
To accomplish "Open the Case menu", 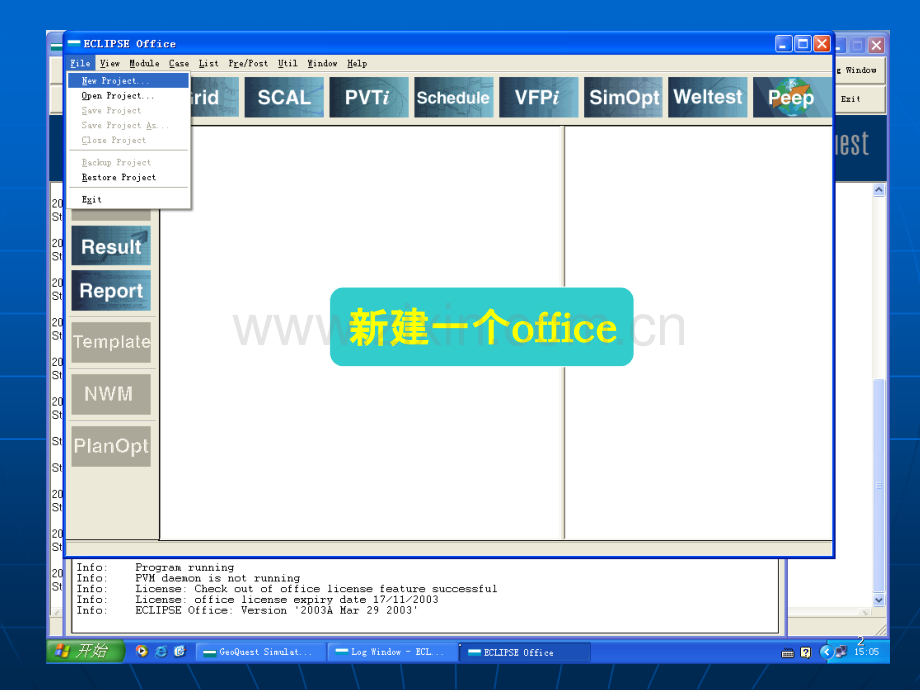I will [179, 63].
